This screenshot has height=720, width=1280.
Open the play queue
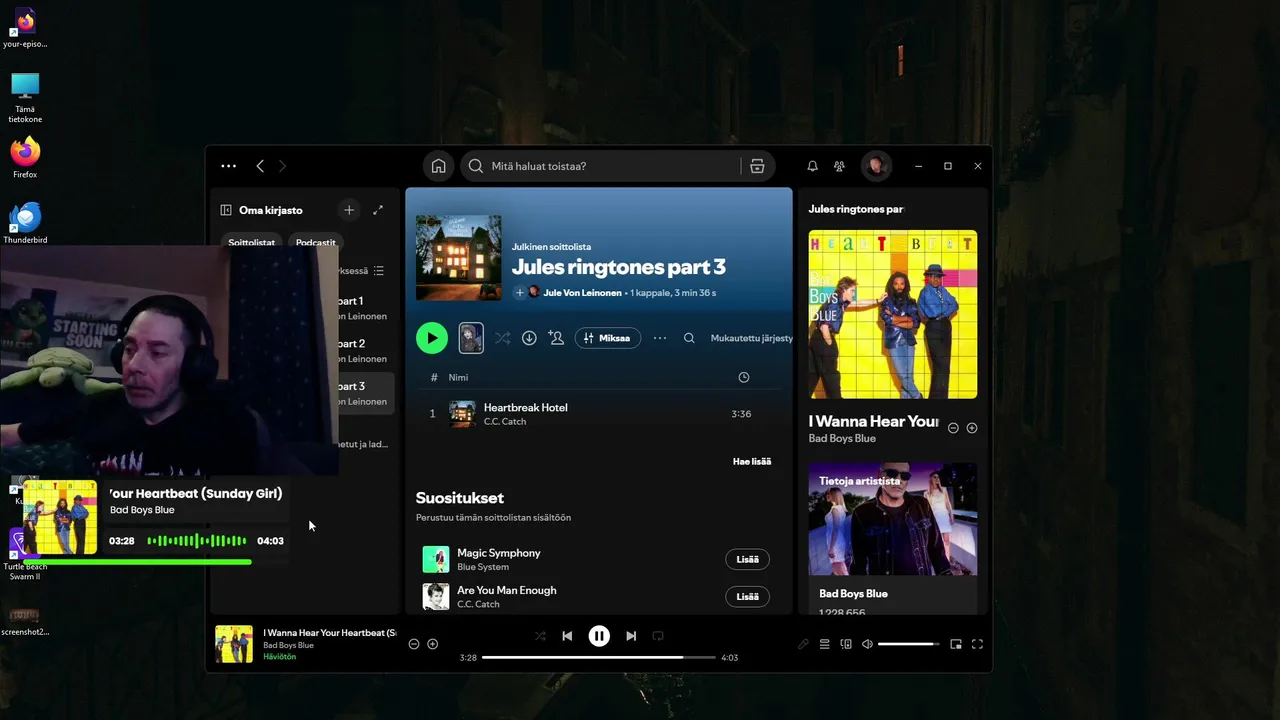825,644
